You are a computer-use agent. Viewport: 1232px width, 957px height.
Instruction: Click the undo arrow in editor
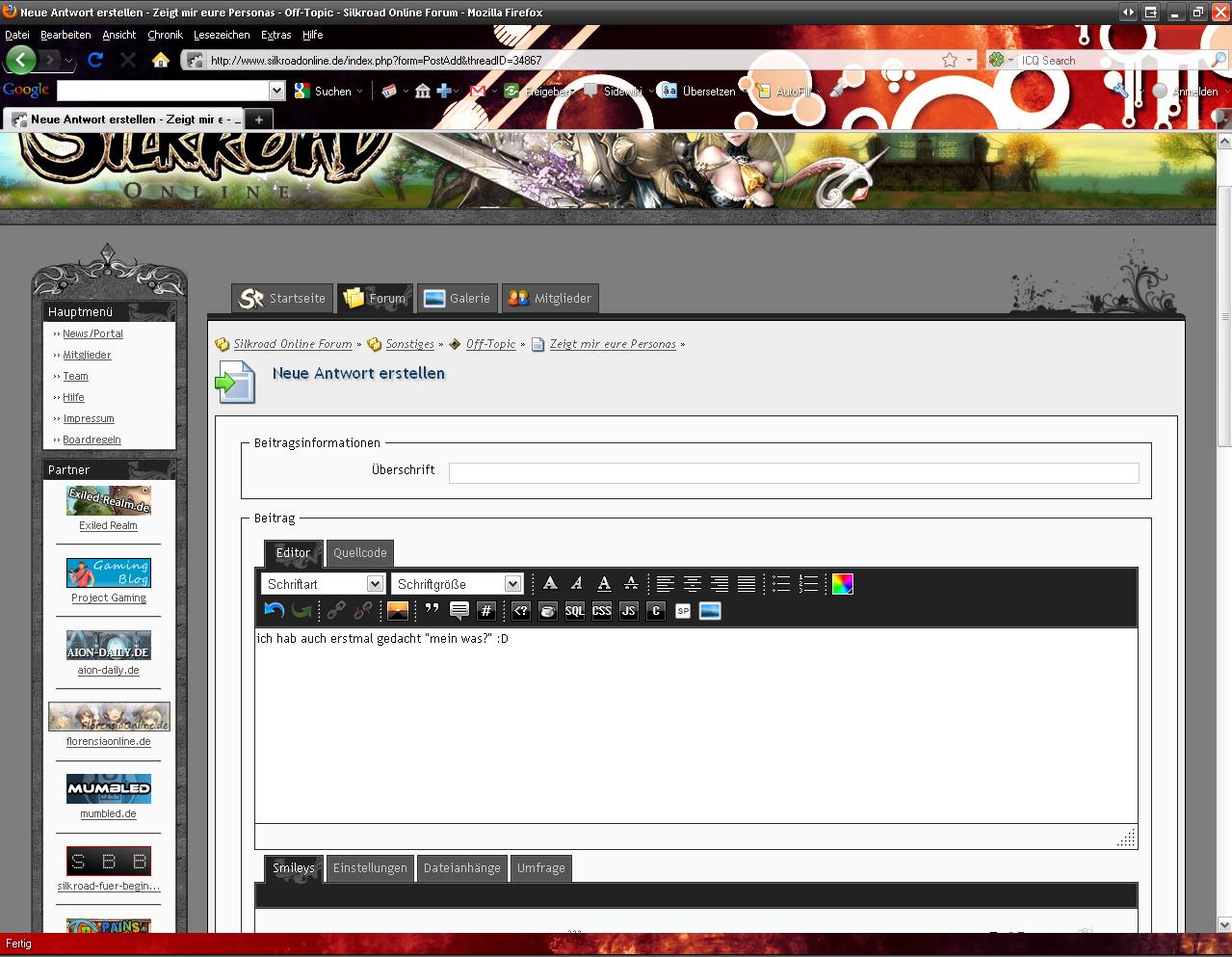[x=274, y=611]
